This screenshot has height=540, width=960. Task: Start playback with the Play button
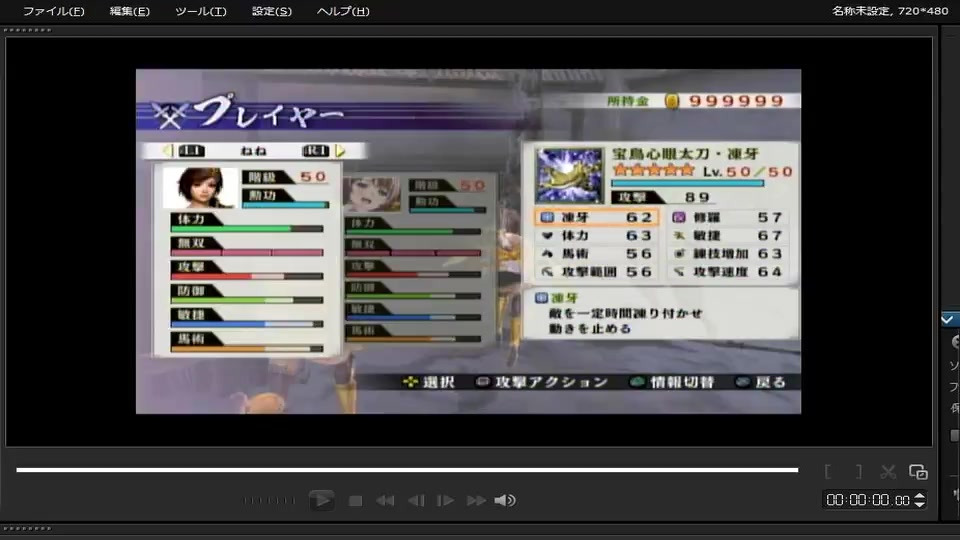click(321, 500)
